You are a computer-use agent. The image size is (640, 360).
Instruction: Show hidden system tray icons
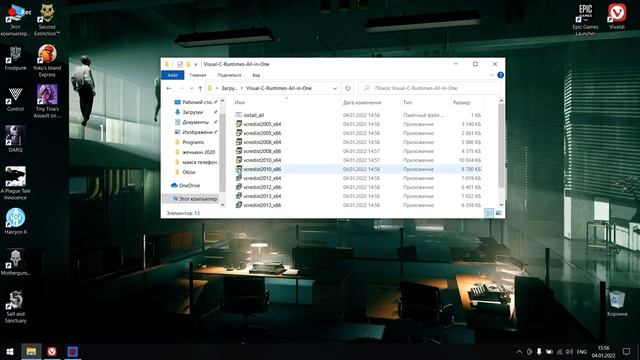519,351
